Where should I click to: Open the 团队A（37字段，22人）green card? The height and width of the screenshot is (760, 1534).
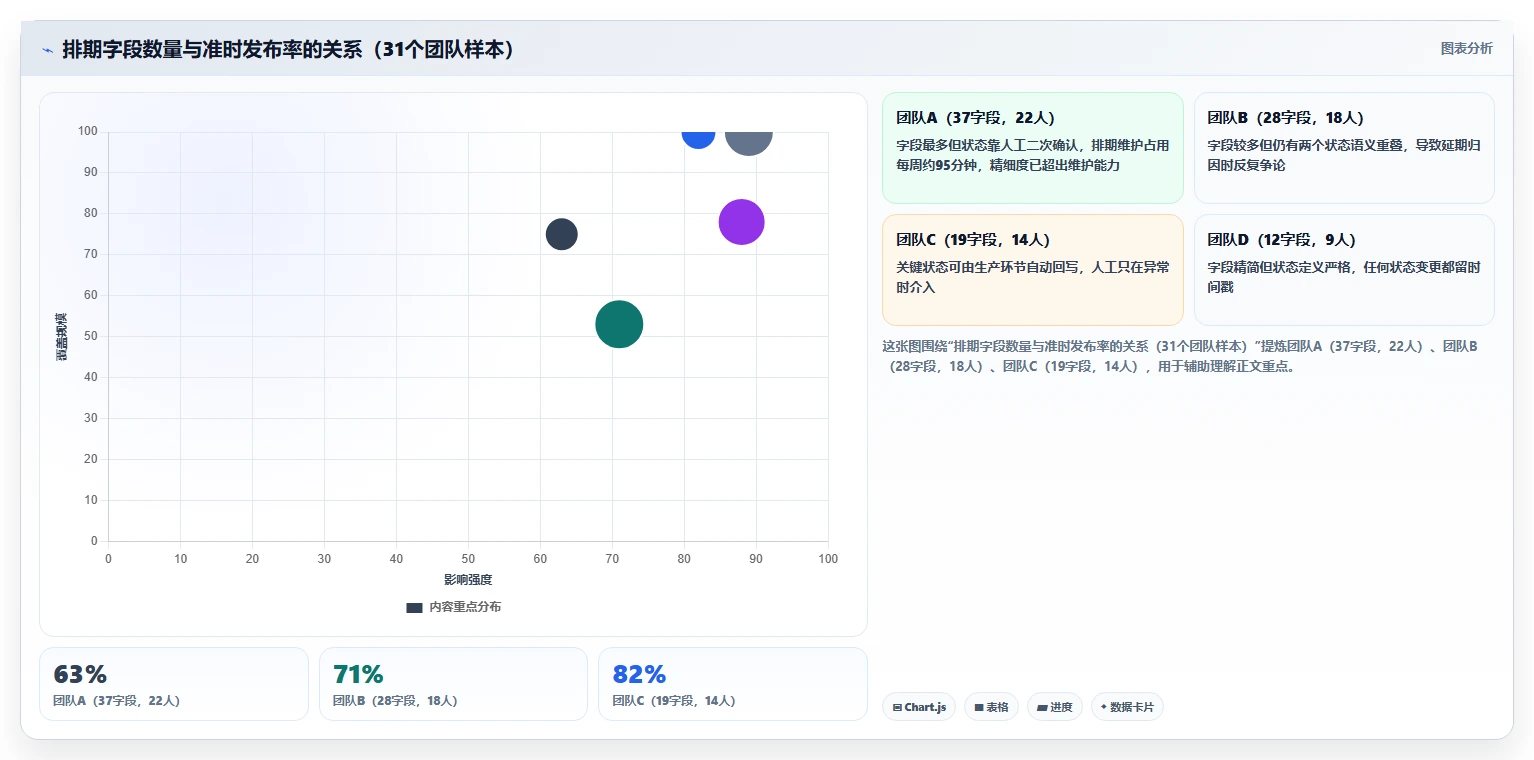point(1032,148)
